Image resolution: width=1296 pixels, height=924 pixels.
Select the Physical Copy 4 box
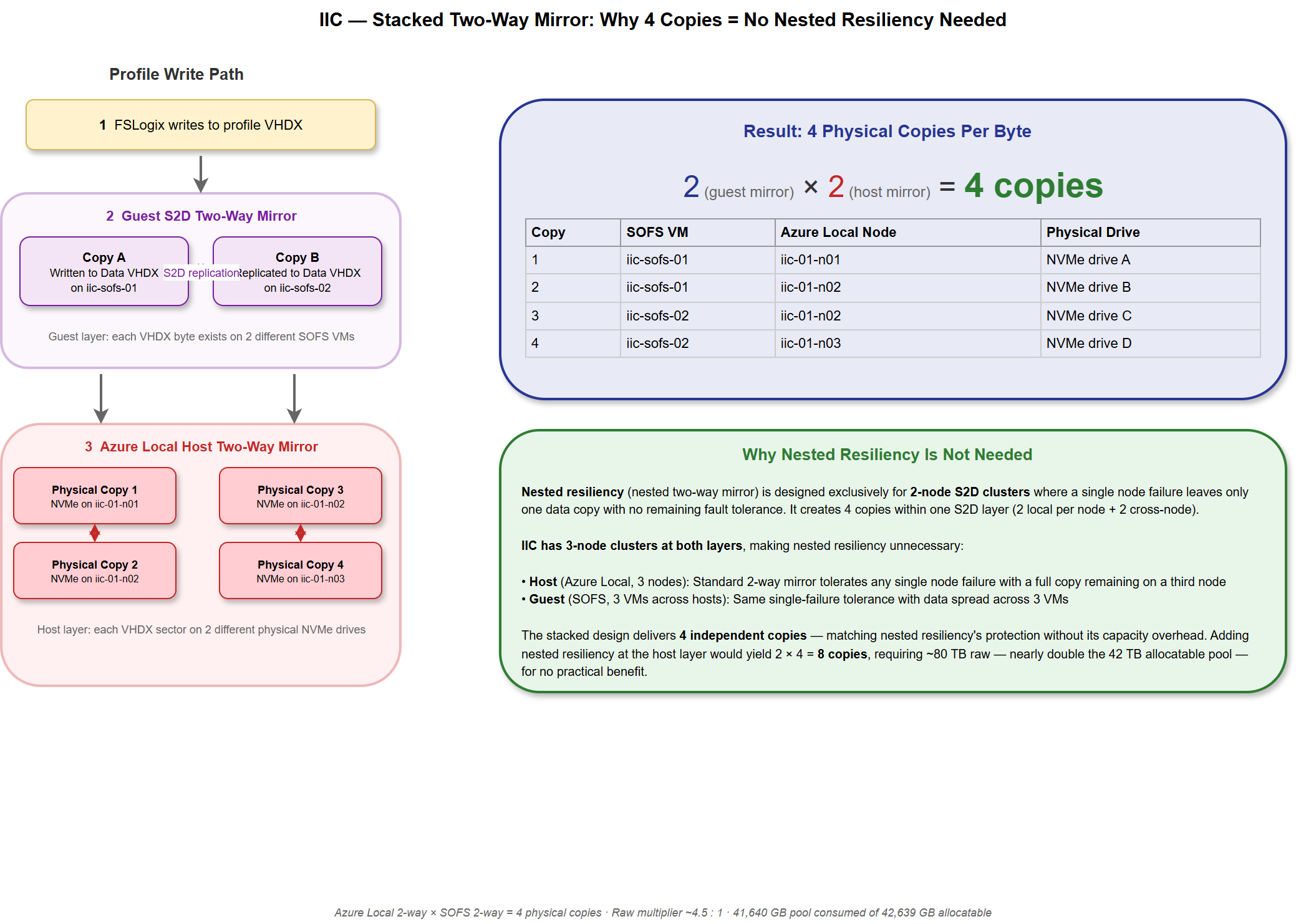click(300, 570)
